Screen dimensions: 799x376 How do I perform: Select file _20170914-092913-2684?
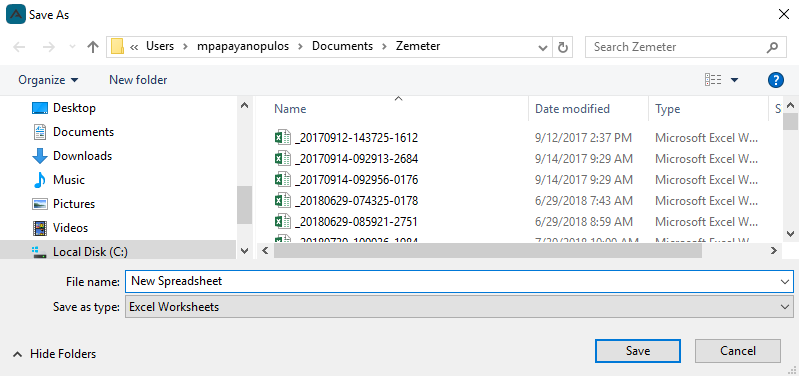point(356,159)
